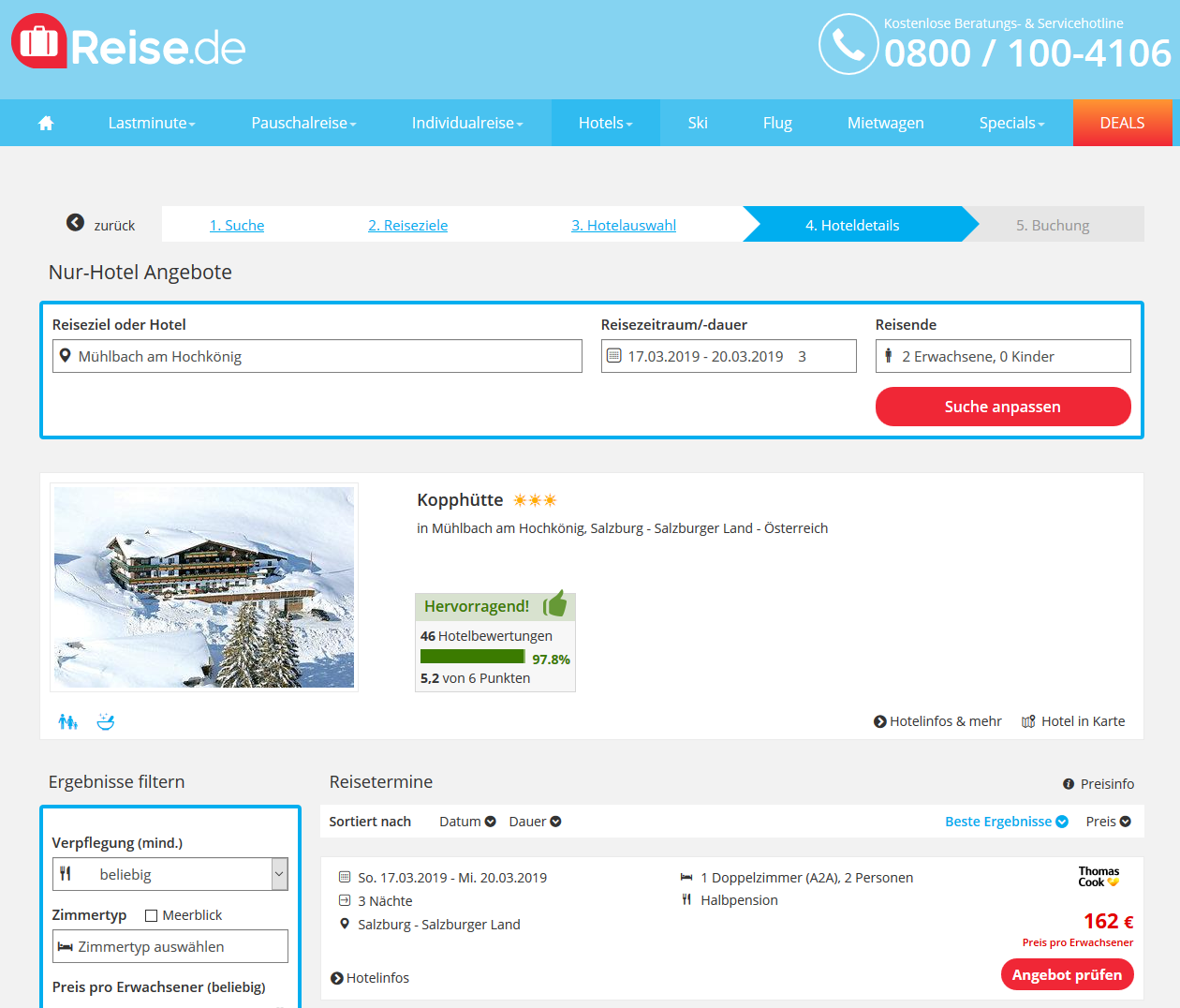Open the Hotels dropdown menu
The image size is (1180, 1008).
(x=606, y=123)
